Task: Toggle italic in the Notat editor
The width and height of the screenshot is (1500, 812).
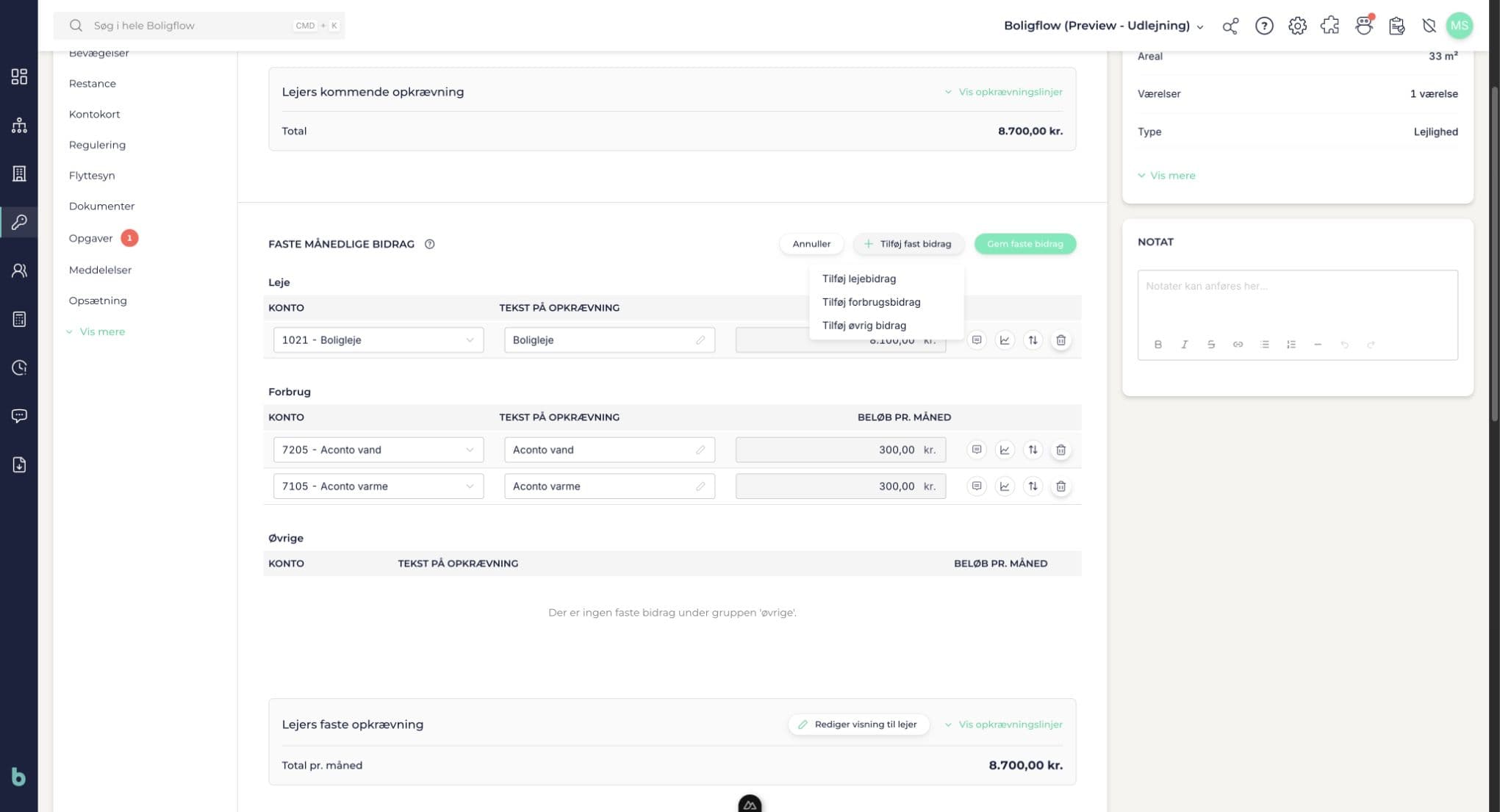Action: point(1184,345)
